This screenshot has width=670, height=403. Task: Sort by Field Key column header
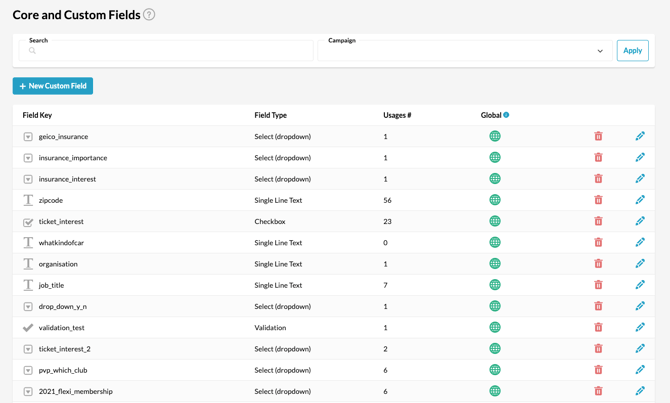(37, 115)
